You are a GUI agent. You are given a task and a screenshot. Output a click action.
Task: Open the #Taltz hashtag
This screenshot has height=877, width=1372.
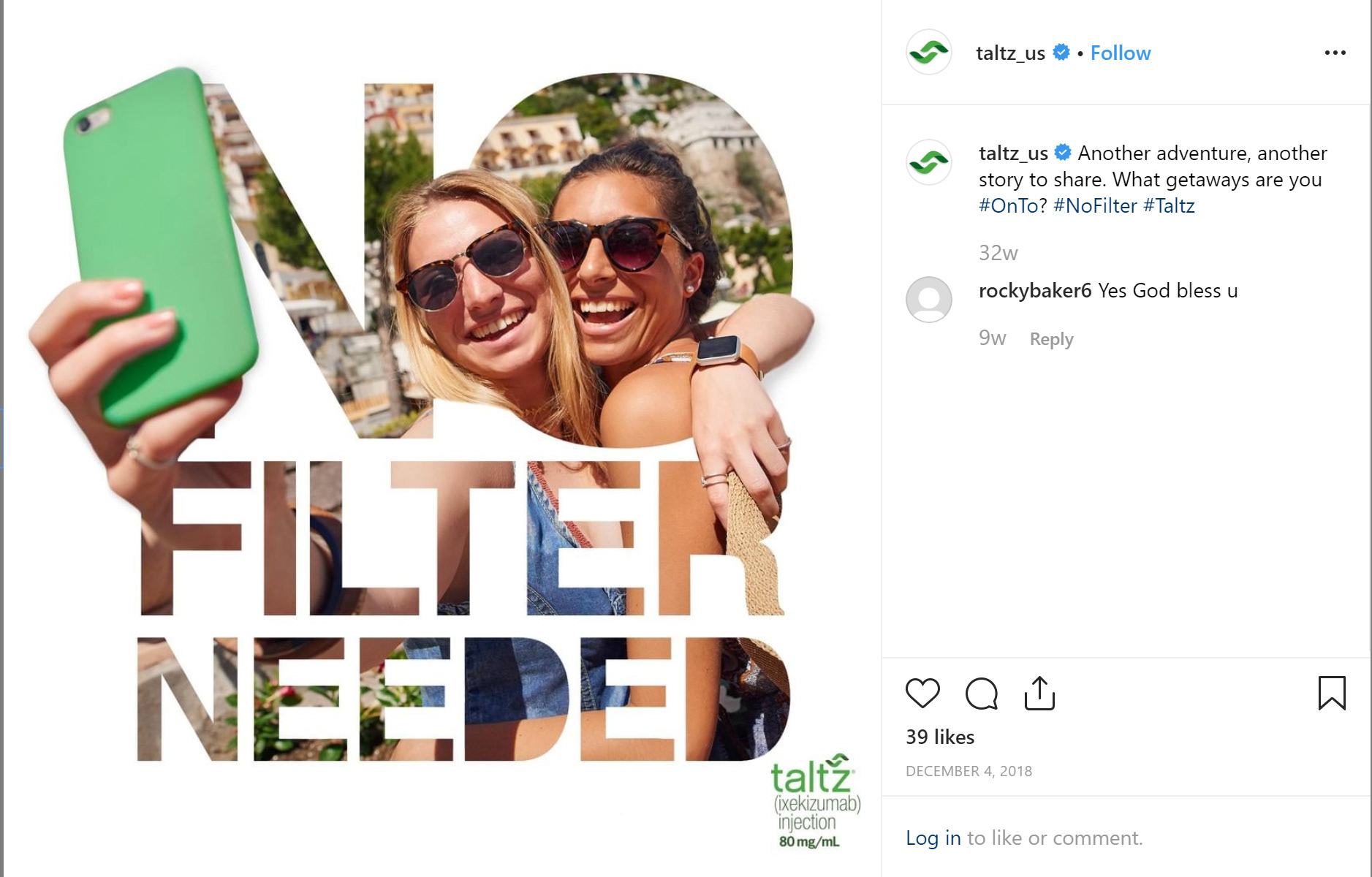[x=1169, y=206]
